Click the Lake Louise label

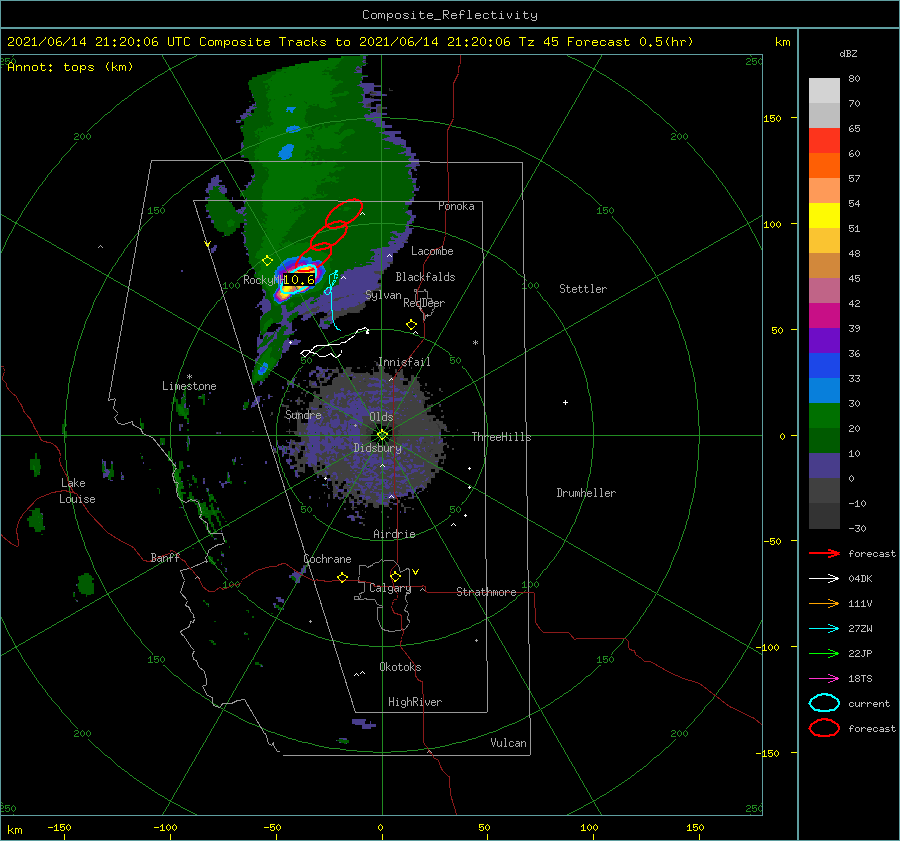[77, 491]
